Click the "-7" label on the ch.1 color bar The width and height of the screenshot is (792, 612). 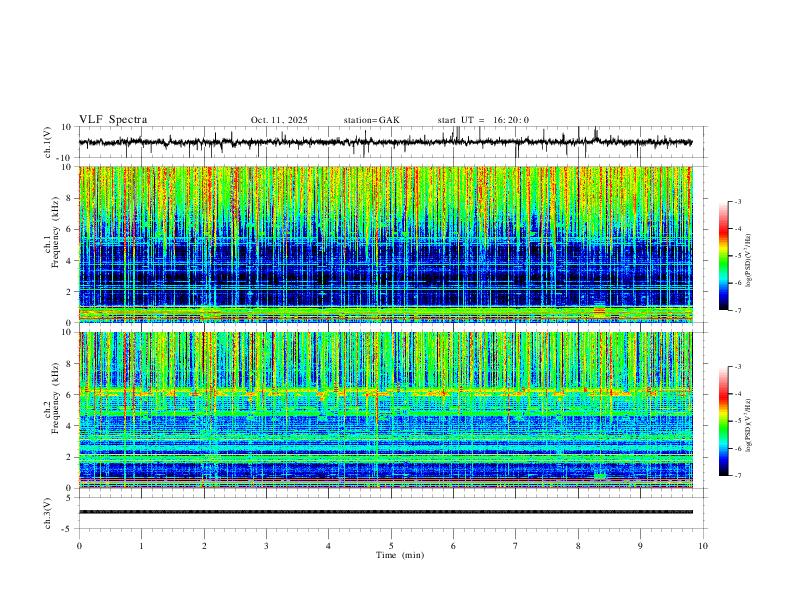tap(737, 310)
